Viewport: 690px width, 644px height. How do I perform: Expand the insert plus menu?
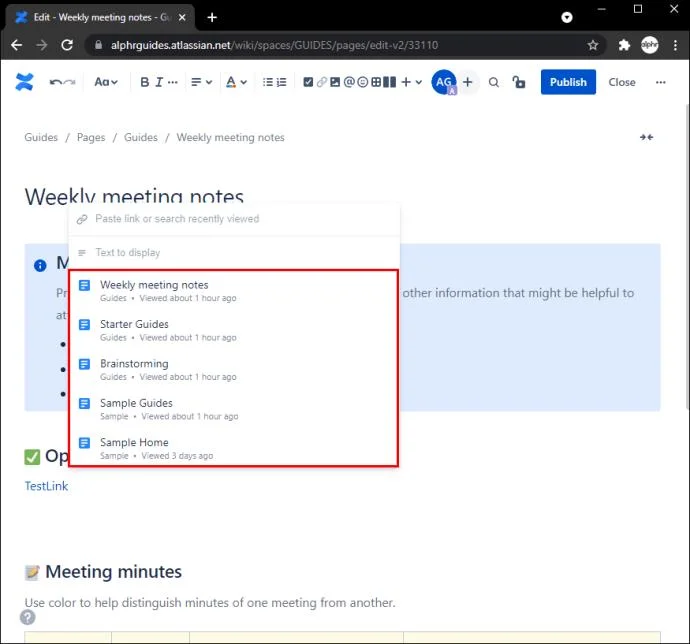411,82
